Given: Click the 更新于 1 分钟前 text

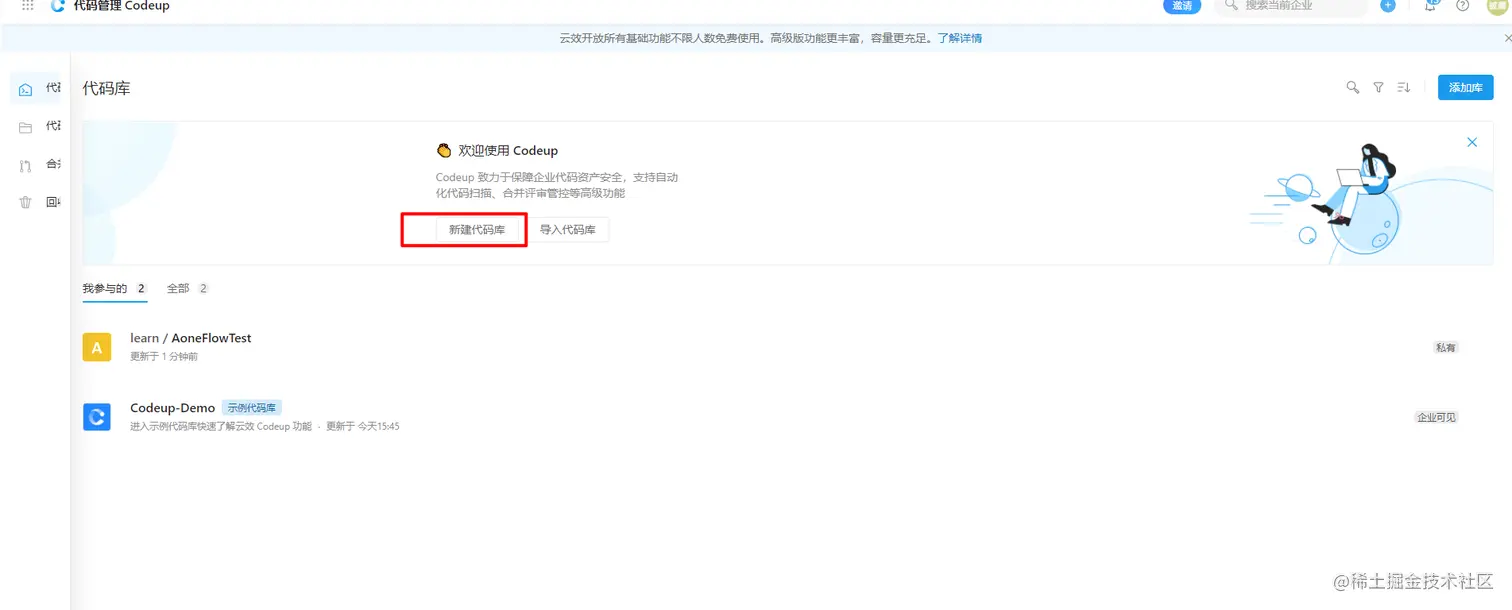Looking at the screenshot, I should point(164,356).
